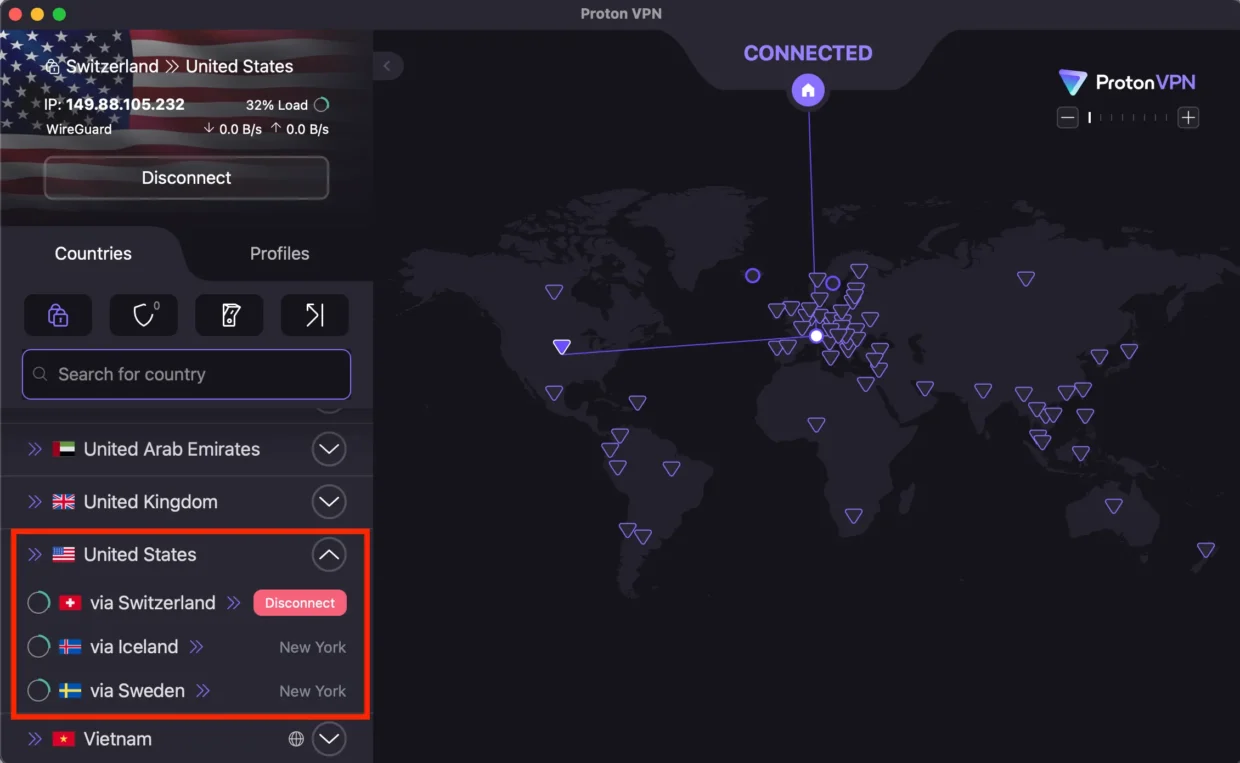Toggle the Secure Core lock icon
Screen dimensions: 1240x763
click(58, 315)
